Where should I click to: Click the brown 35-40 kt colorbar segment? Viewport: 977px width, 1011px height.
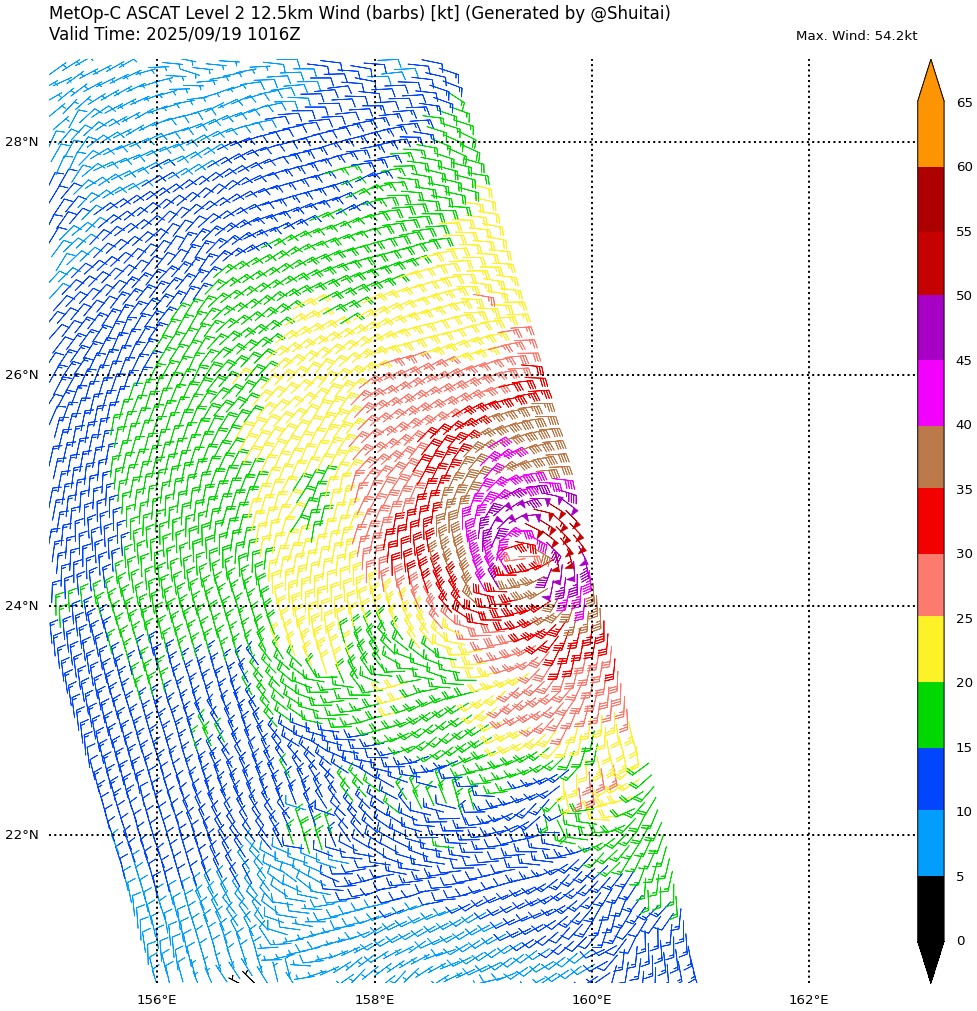pos(931,457)
